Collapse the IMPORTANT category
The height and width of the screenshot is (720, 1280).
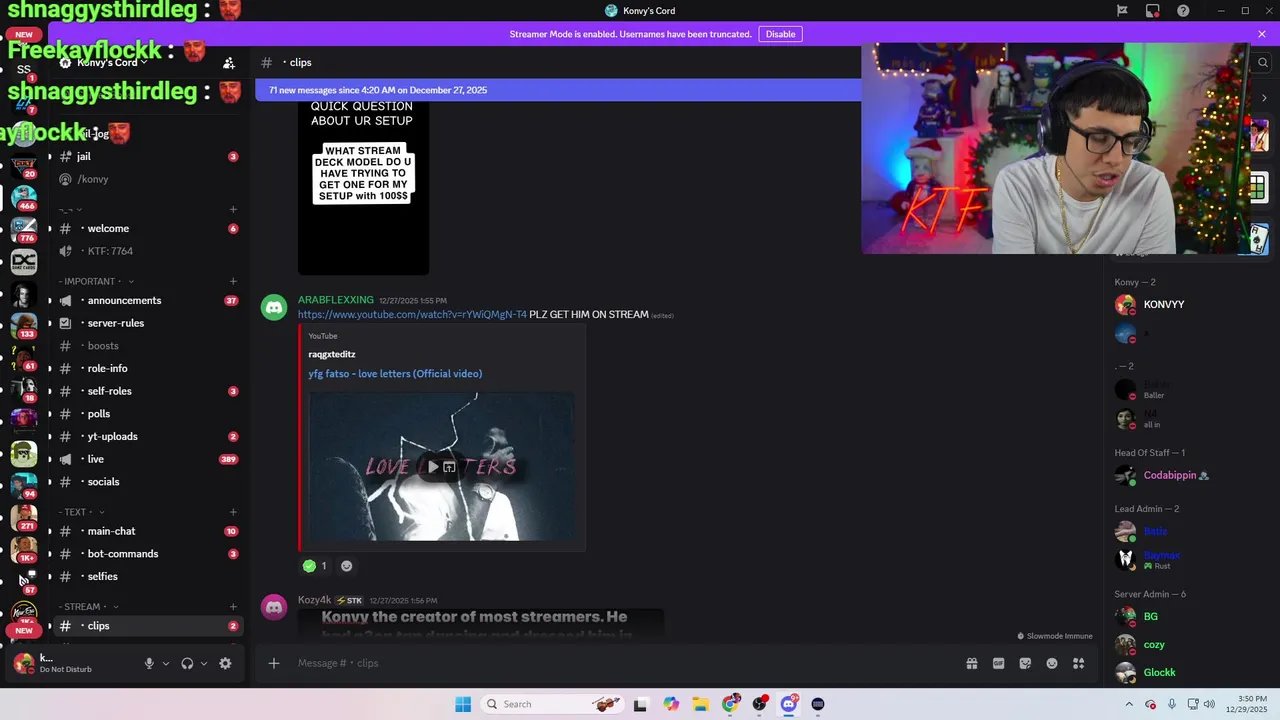96,281
